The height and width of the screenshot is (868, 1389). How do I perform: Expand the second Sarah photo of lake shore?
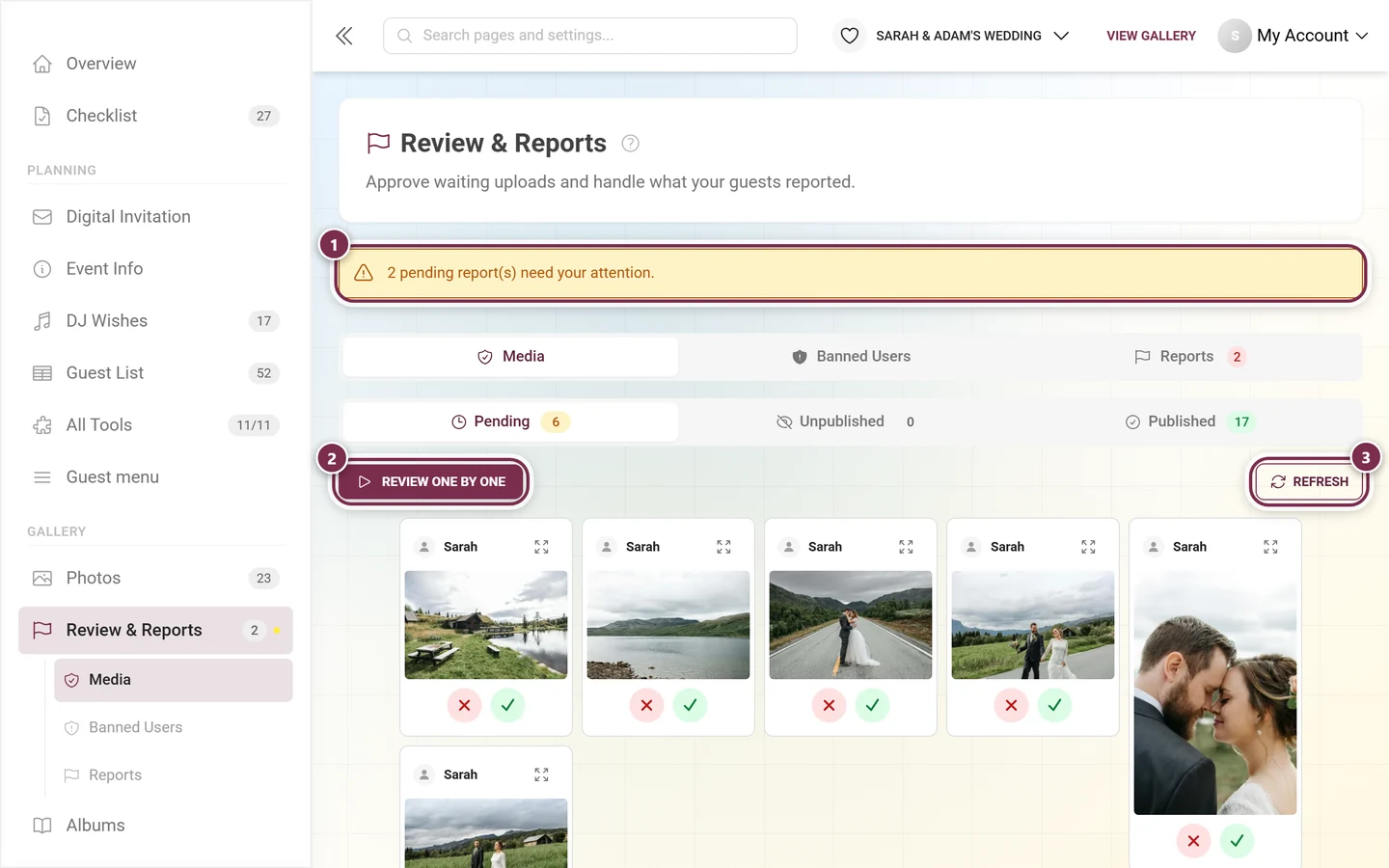point(723,547)
